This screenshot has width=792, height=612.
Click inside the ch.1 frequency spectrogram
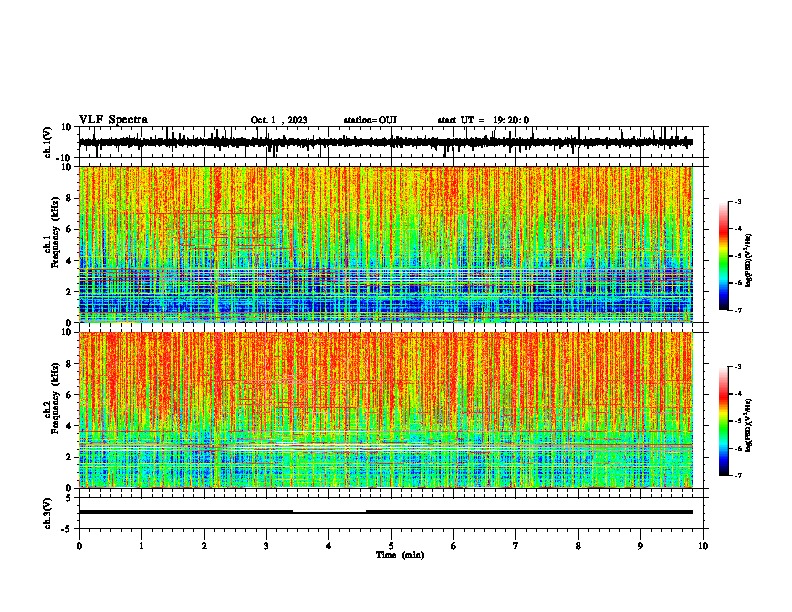385,244
